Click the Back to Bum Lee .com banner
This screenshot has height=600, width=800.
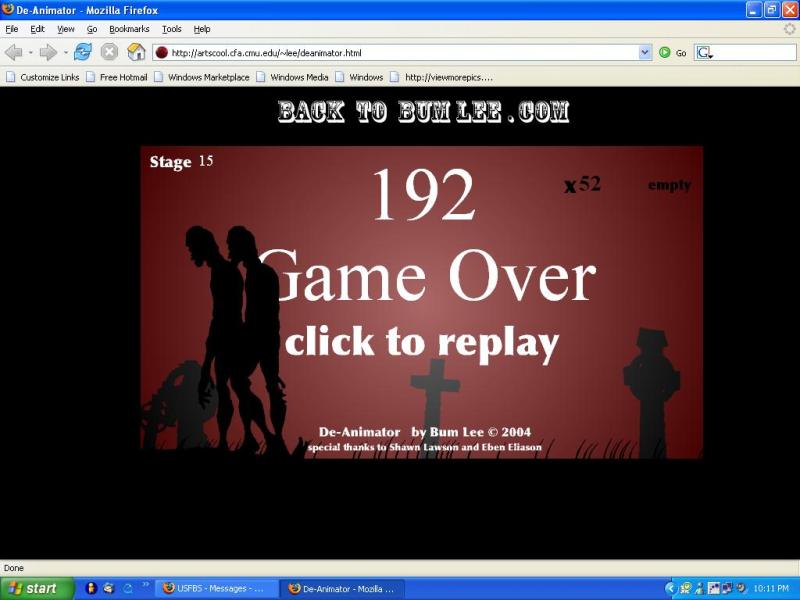[423, 112]
